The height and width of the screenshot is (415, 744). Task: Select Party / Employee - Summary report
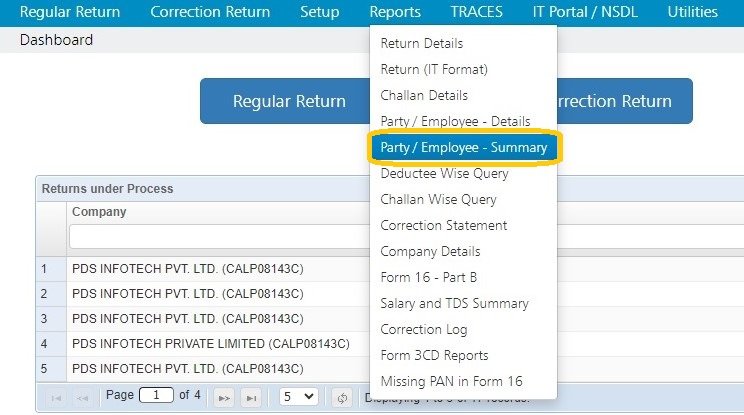tap(464, 147)
